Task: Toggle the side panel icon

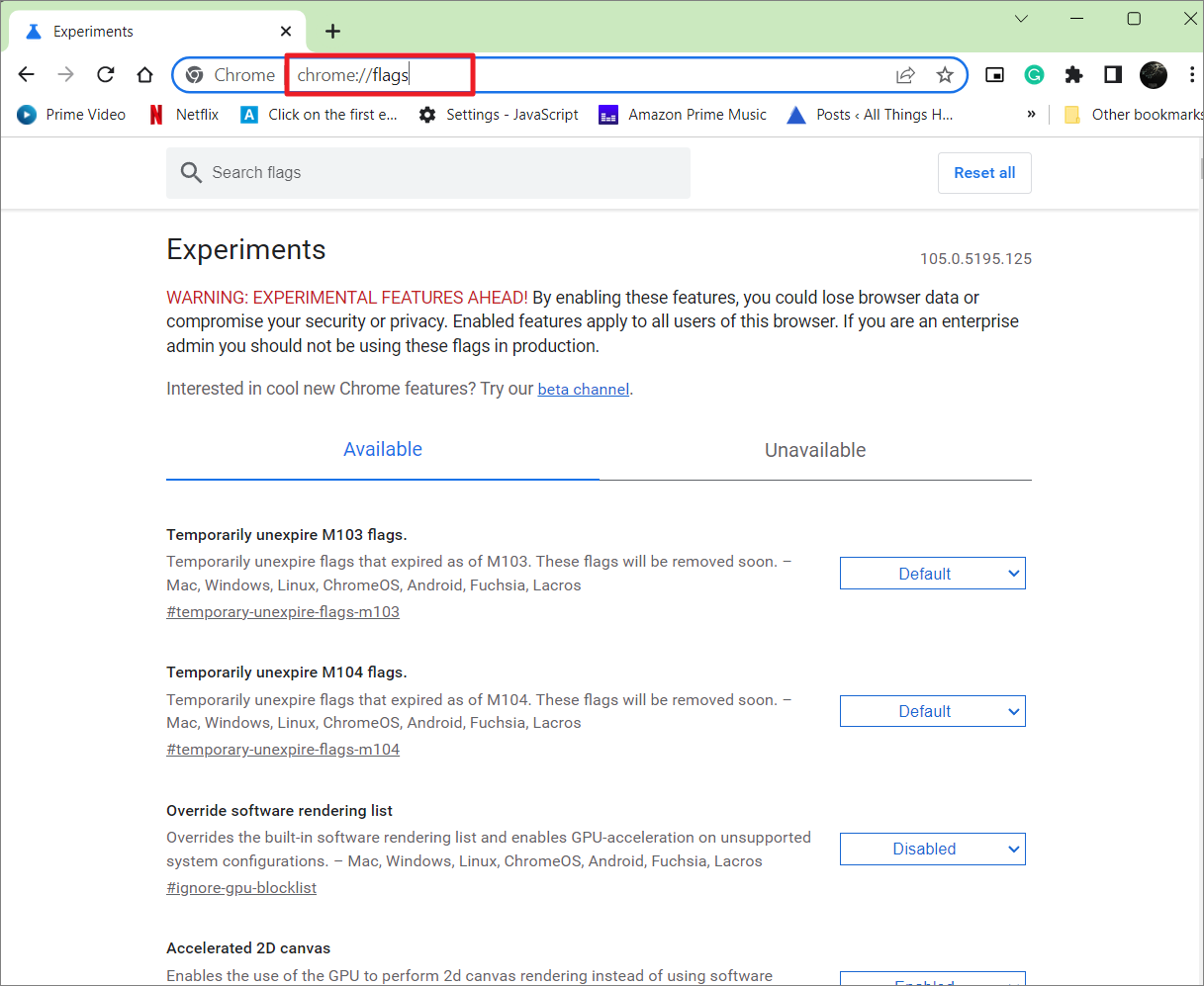Action: [1113, 75]
